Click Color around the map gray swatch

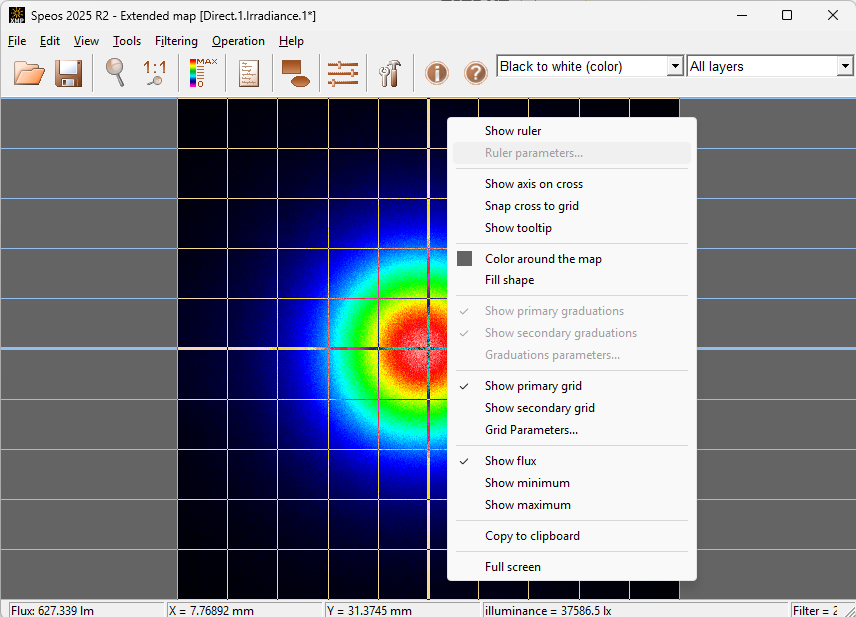coord(465,259)
